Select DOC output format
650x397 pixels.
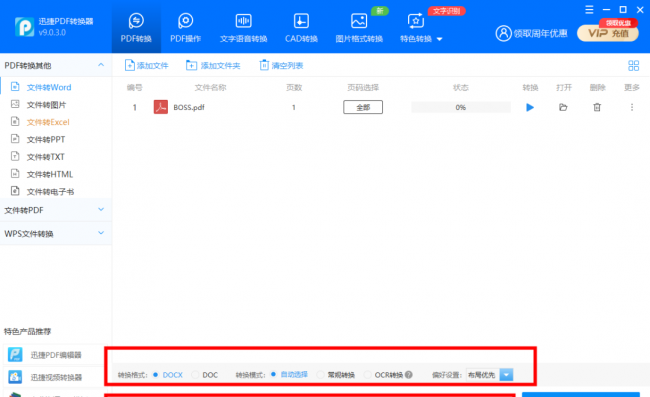[205, 375]
